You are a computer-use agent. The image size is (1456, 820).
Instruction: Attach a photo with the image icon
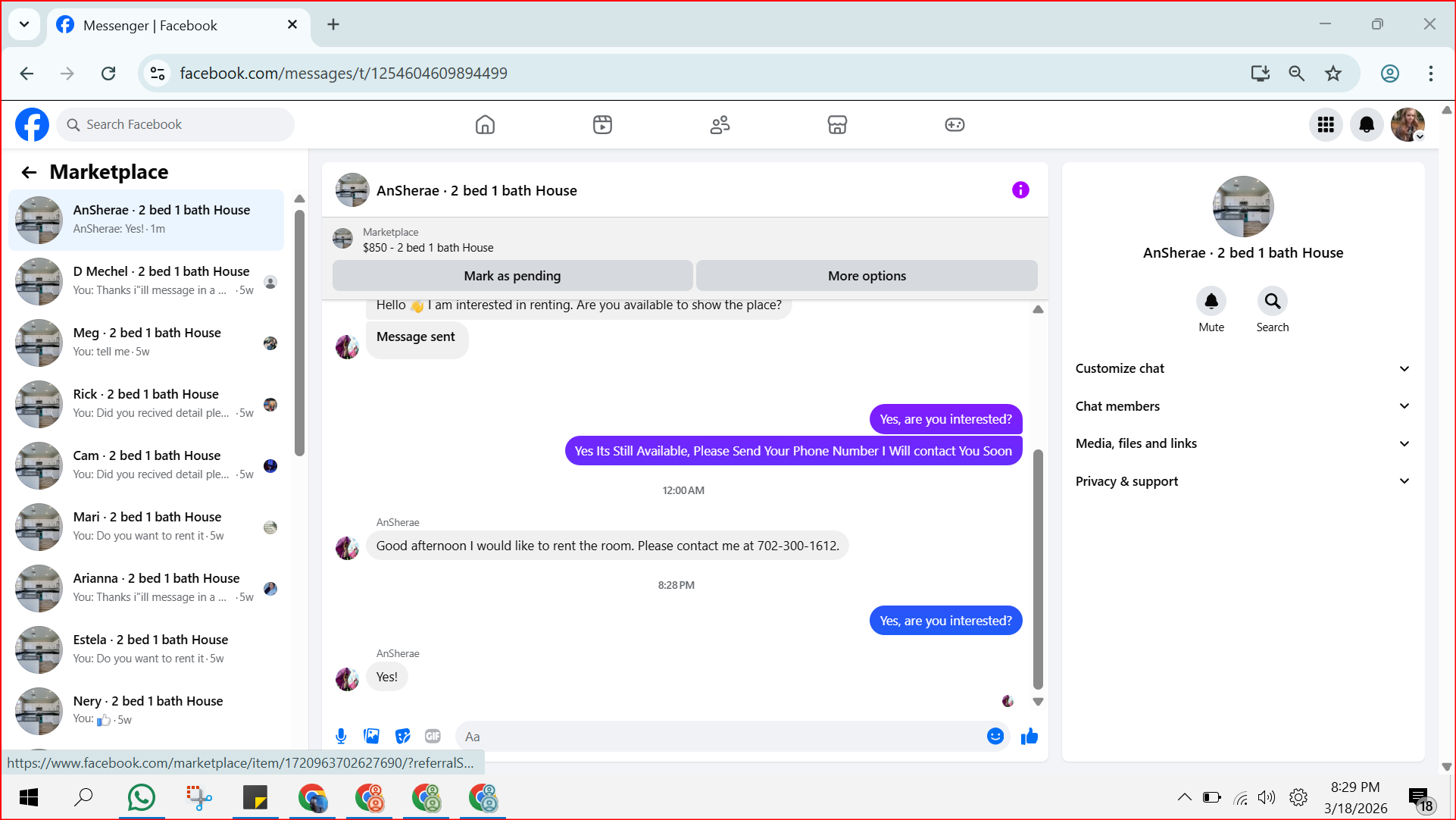[x=371, y=736]
